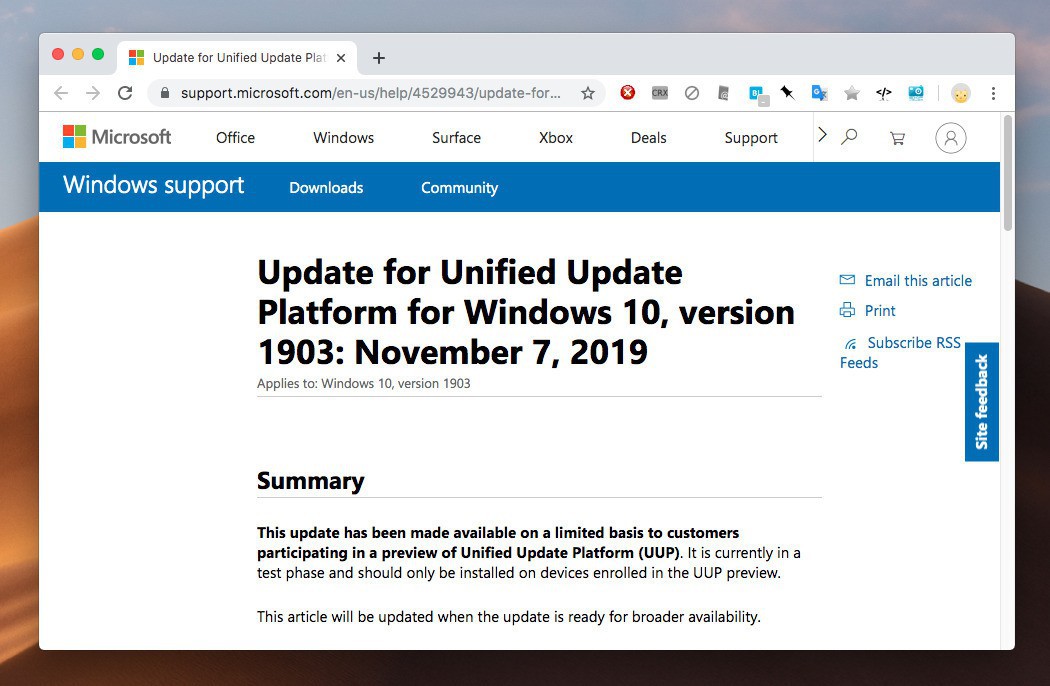Open the Chrome three-dot menu
This screenshot has height=686, width=1050.
993,93
